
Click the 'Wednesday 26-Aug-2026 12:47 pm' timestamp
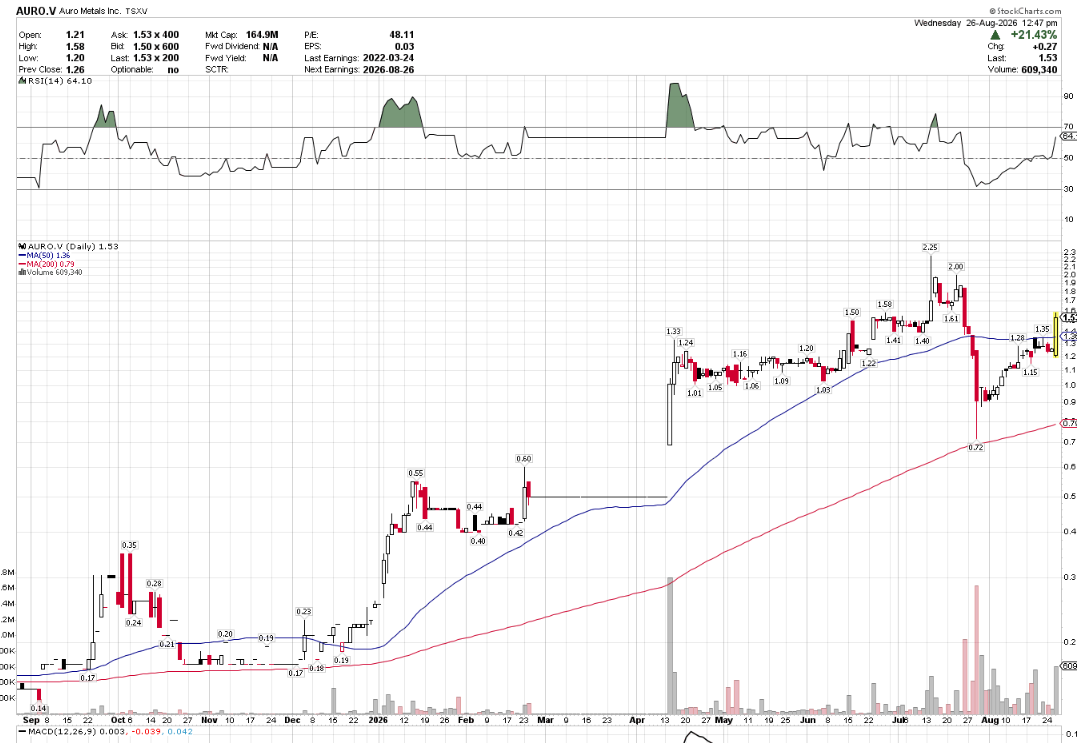point(985,23)
